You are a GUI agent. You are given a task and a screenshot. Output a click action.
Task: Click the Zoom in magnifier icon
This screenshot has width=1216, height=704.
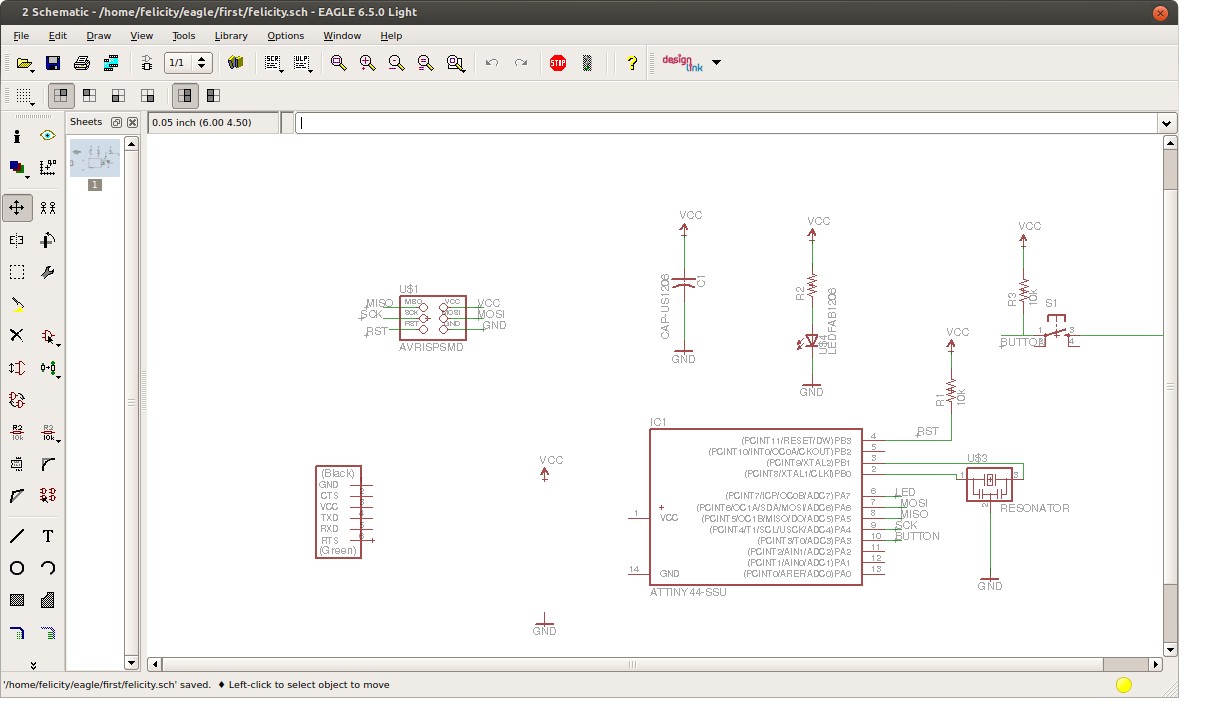tap(367, 63)
